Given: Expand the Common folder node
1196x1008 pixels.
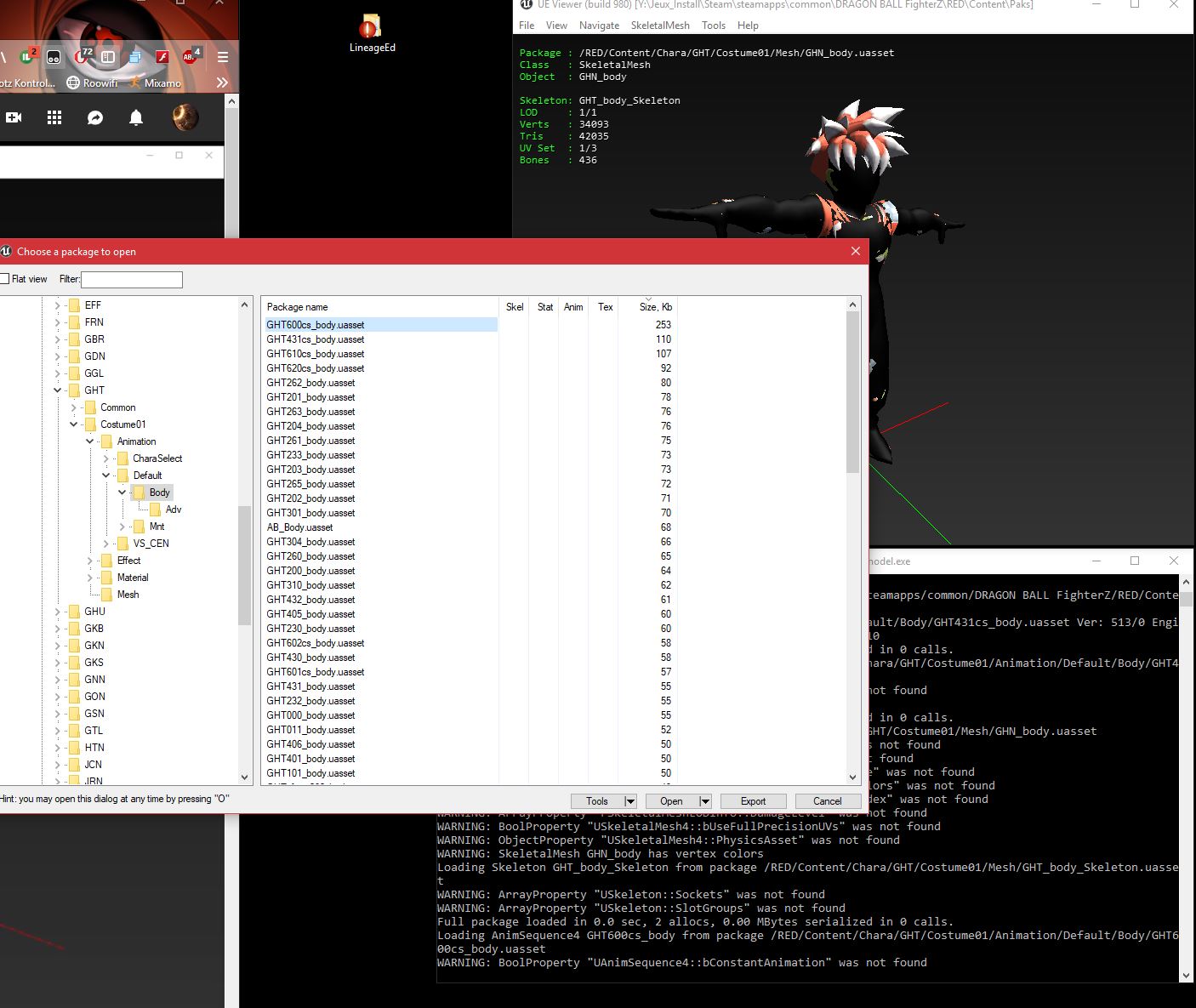Looking at the screenshot, I should tap(74, 407).
